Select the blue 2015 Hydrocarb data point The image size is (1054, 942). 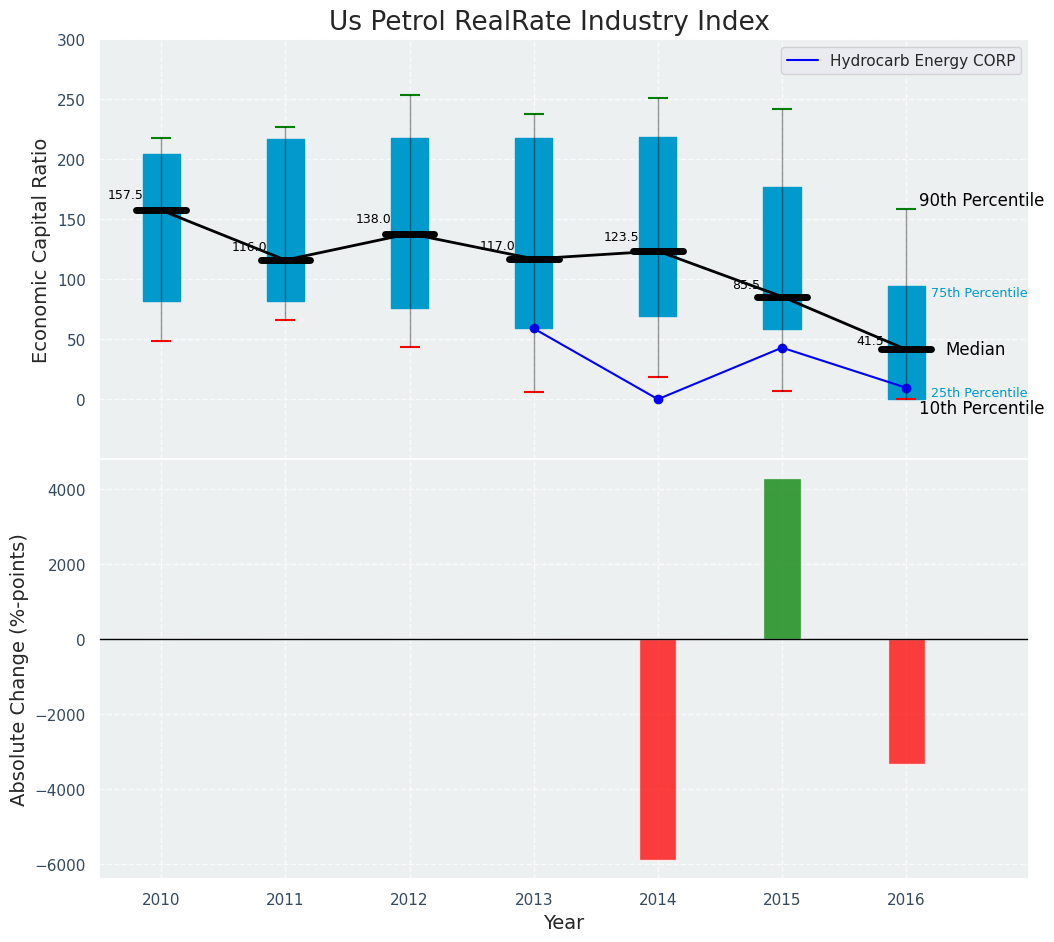(x=782, y=348)
